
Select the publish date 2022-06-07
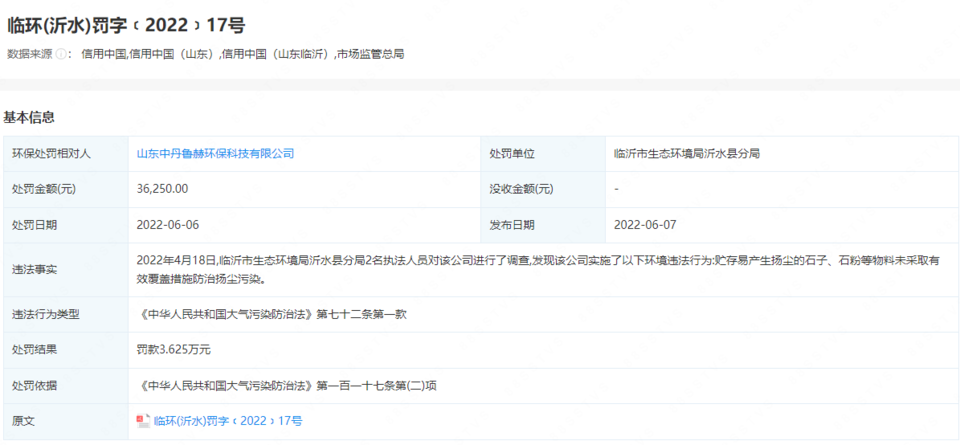pos(645,225)
